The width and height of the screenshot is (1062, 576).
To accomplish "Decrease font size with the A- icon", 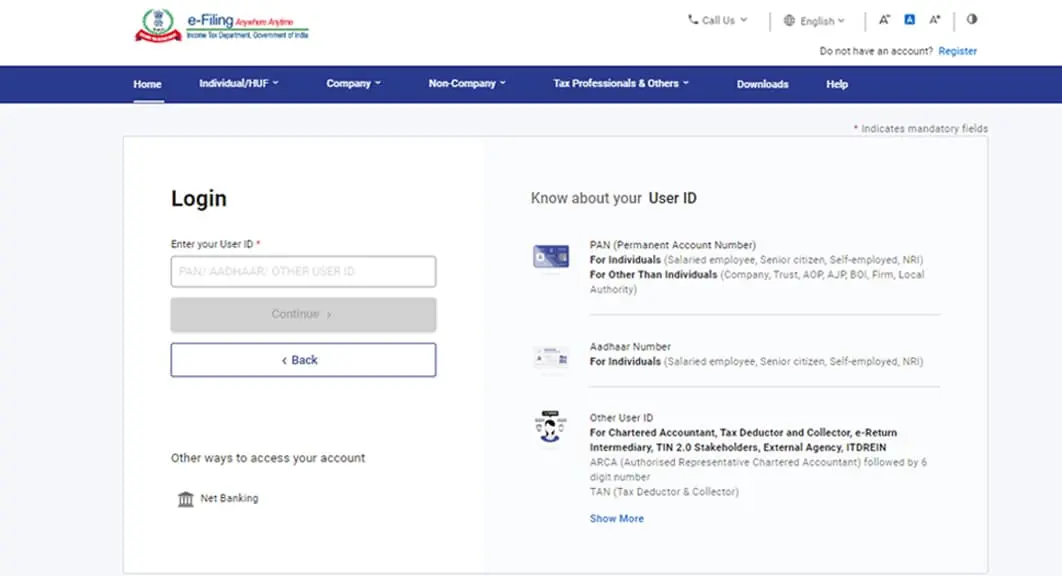I will pos(884,20).
